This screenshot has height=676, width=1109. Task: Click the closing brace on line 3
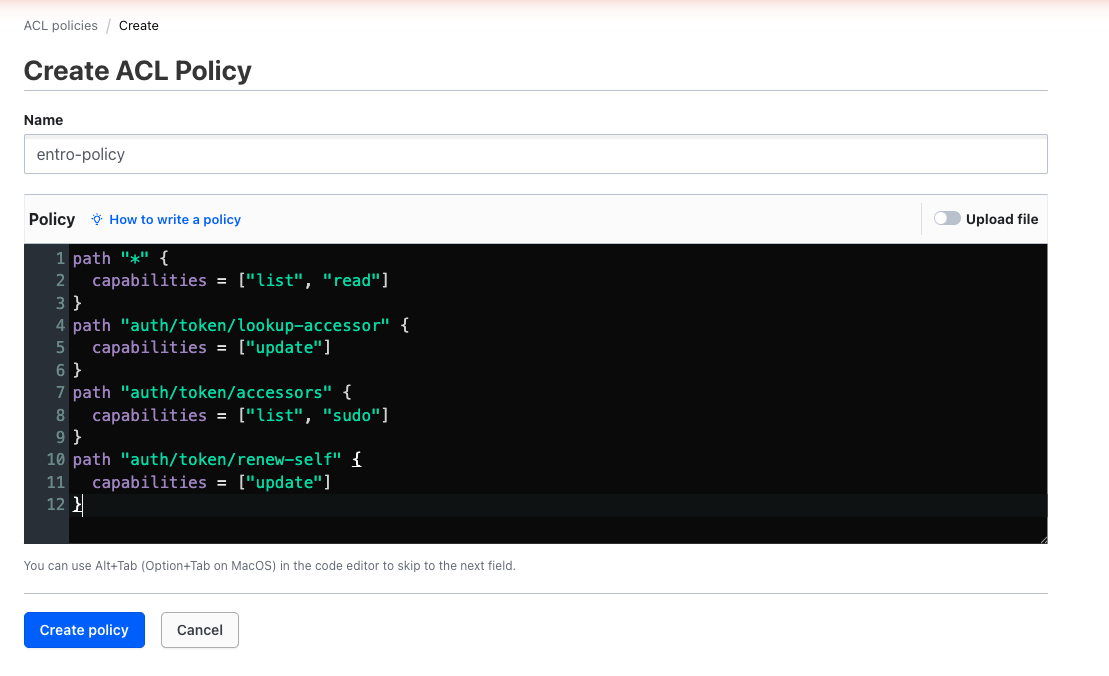pyautogui.click(x=78, y=303)
